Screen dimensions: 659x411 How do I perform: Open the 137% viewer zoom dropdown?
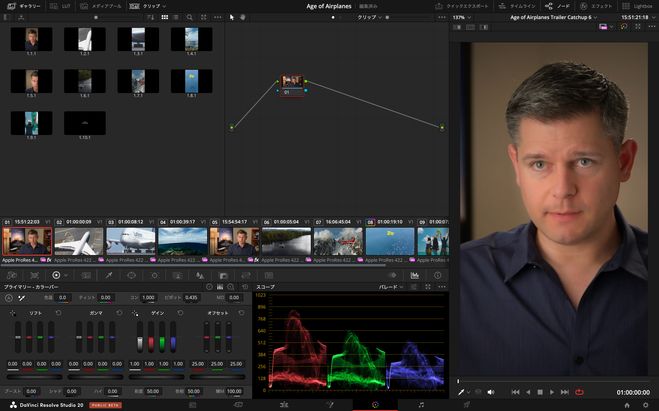462,17
